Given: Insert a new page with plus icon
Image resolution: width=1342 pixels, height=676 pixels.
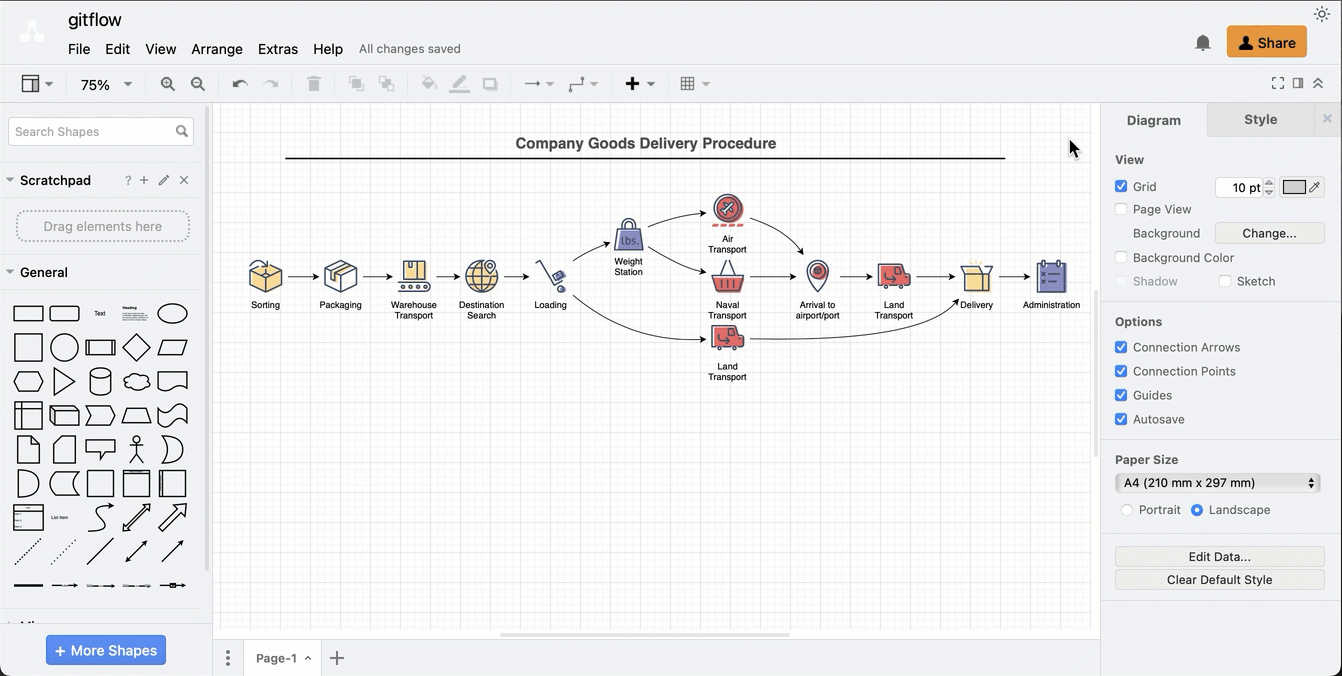Looking at the screenshot, I should [337, 658].
